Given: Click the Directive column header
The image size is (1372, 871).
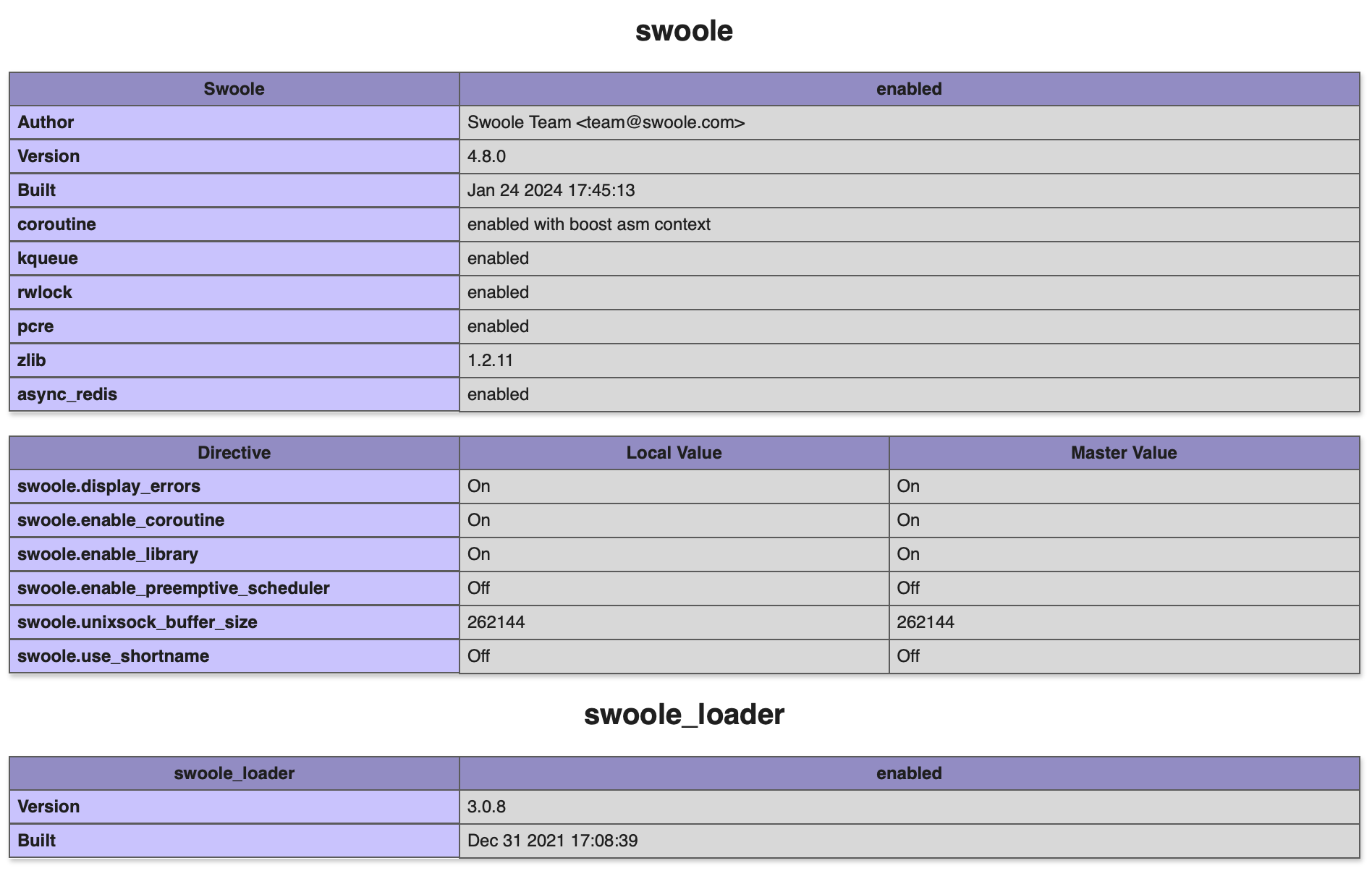Looking at the screenshot, I should (234, 453).
